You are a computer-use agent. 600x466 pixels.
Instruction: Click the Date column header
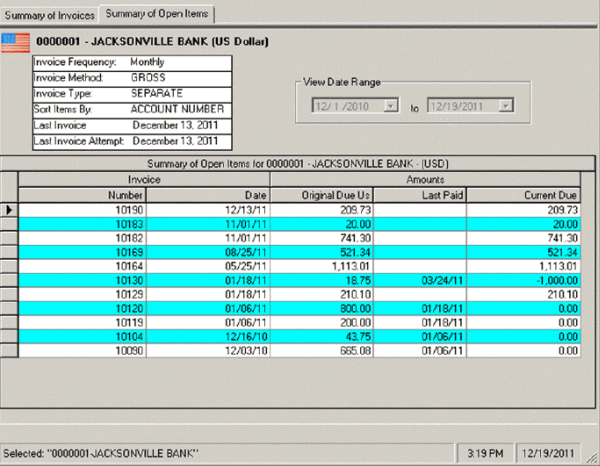tap(208, 195)
